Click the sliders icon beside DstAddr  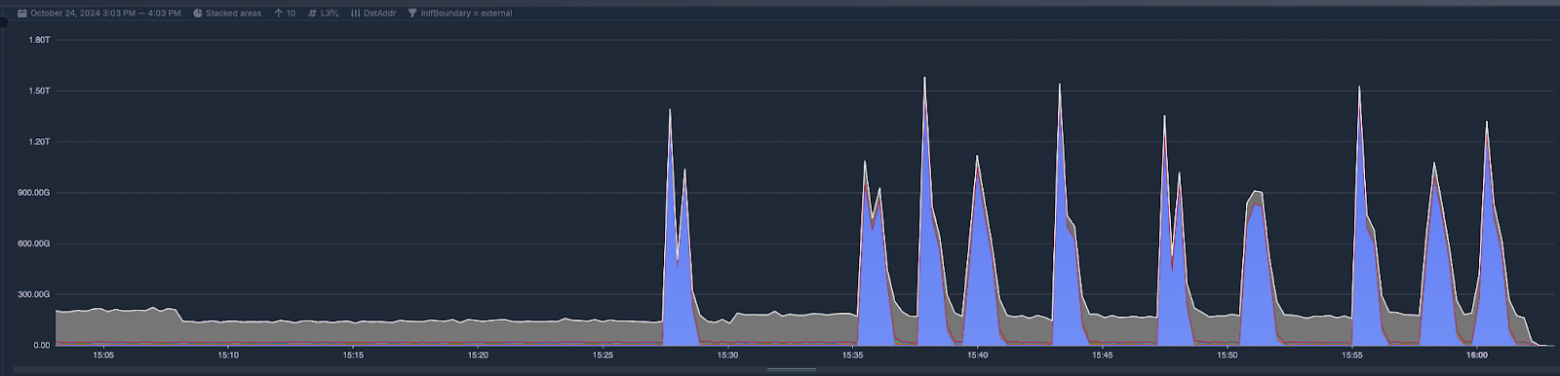coord(355,13)
